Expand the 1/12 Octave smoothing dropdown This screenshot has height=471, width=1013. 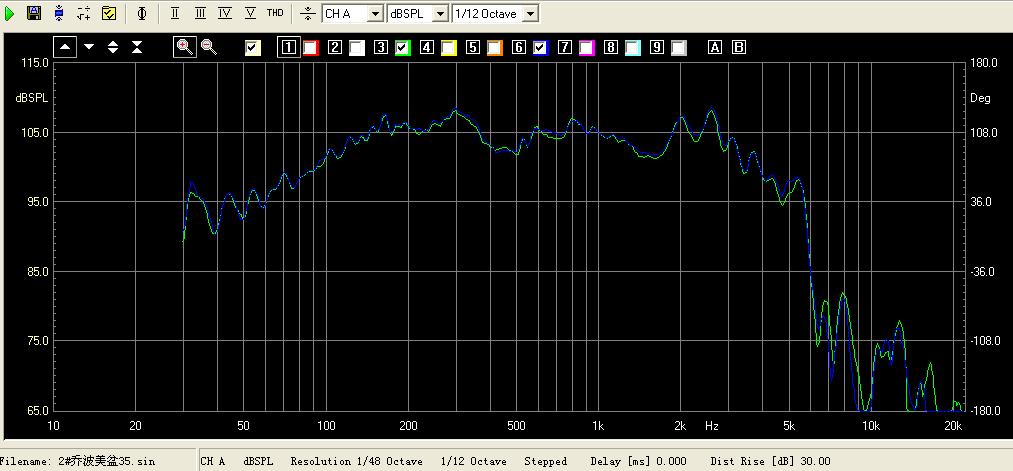[x=530, y=13]
